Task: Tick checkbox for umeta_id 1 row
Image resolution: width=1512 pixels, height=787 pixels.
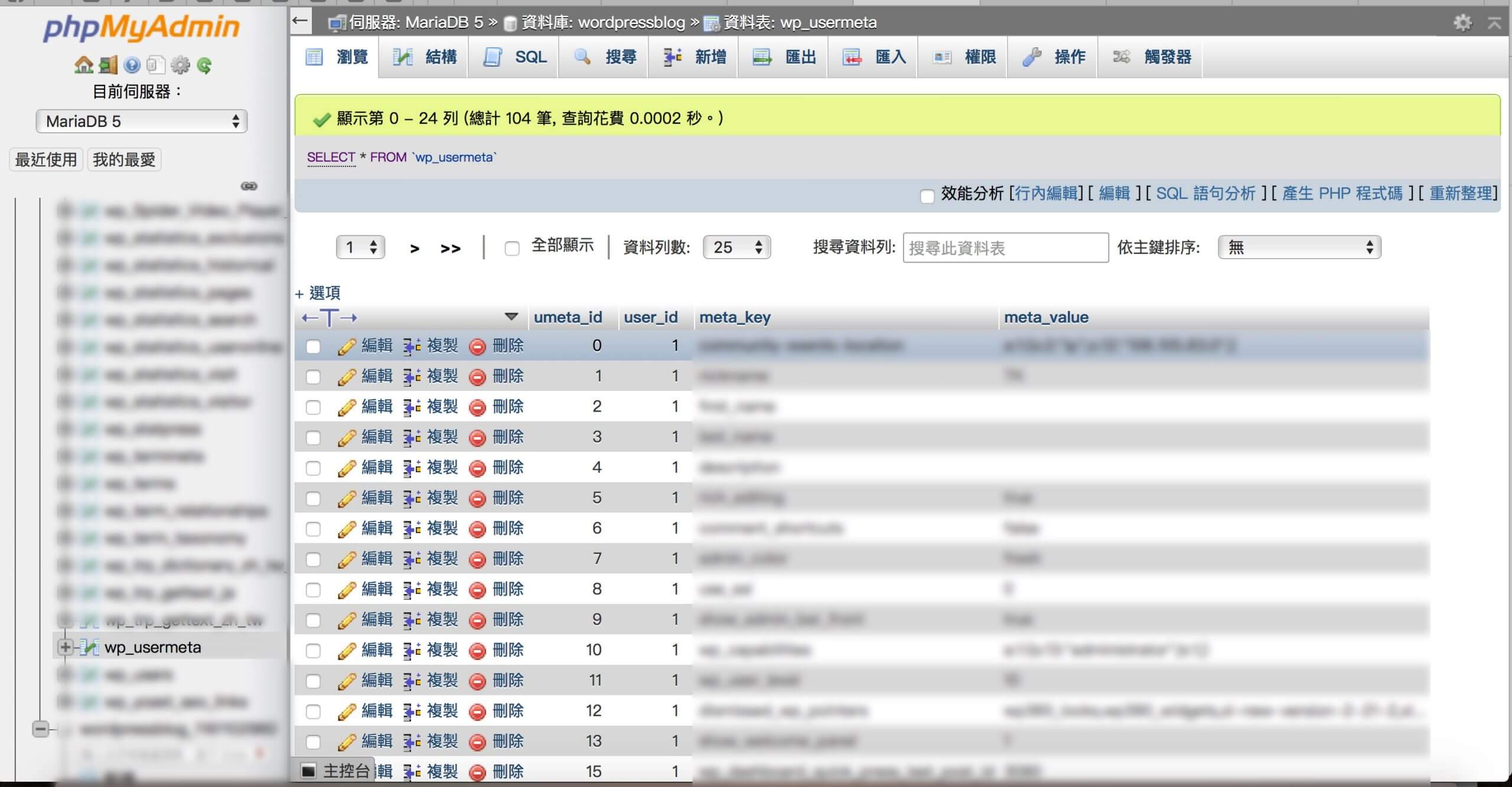Action: (313, 377)
